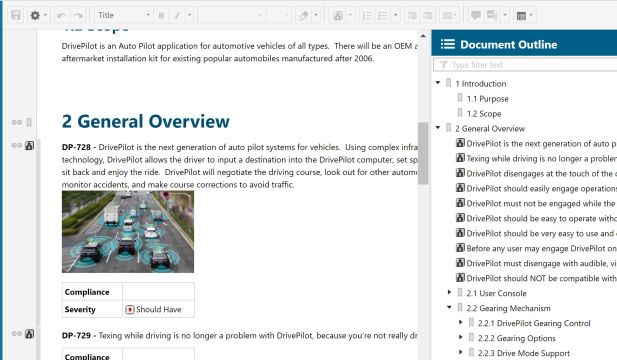Viewport: 617px width, 360px height.
Task: Apply bulleted list formatting
Action: coord(382,15)
